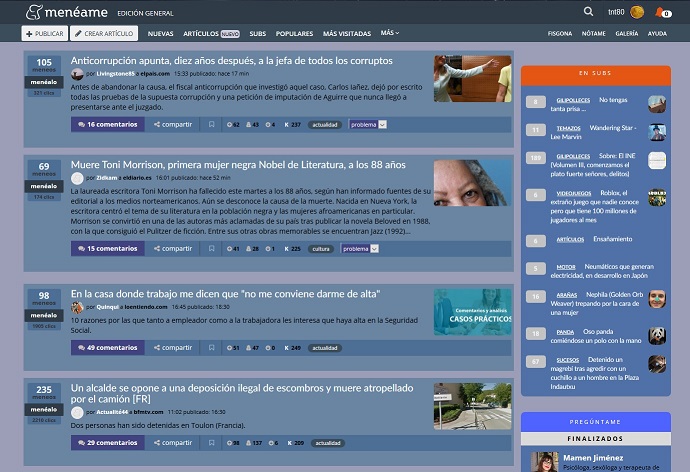Open the Toni Morrison story thumbnail
Viewport: 690px width, 472px height.
click(472, 183)
